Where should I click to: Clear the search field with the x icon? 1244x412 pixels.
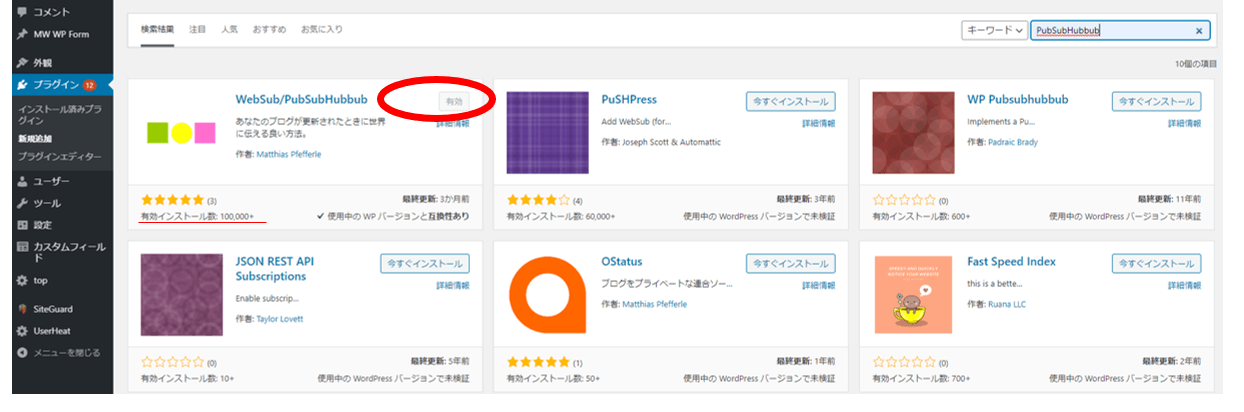tap(1199, 31)
